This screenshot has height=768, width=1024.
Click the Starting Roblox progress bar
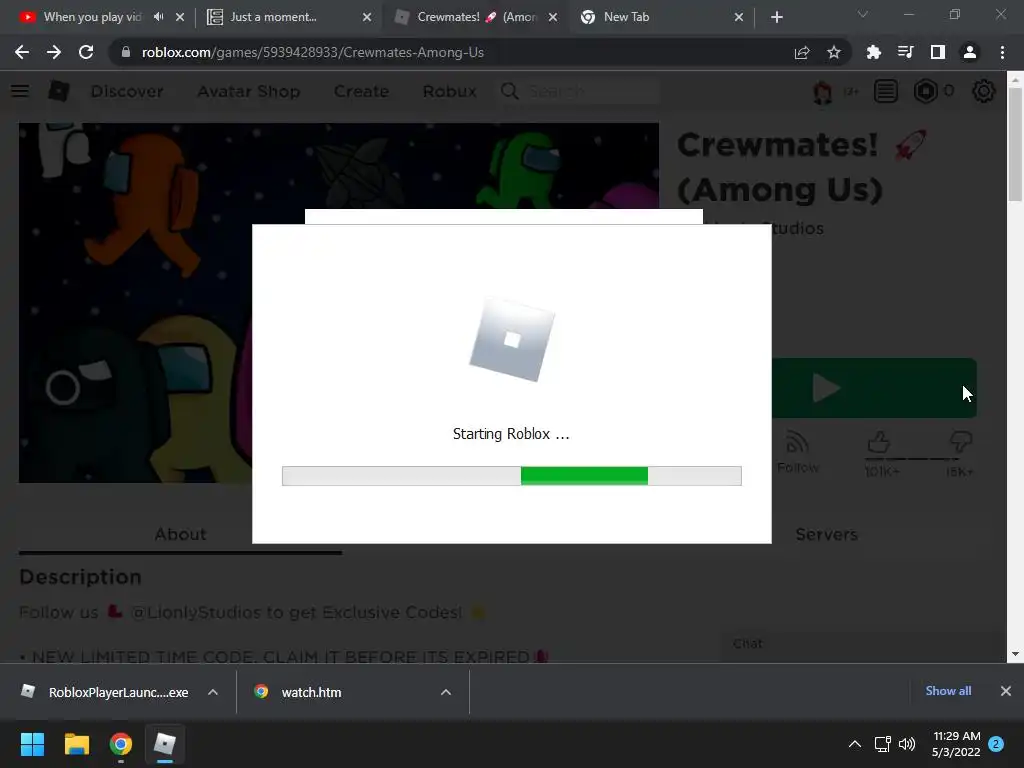pos(511,476)
